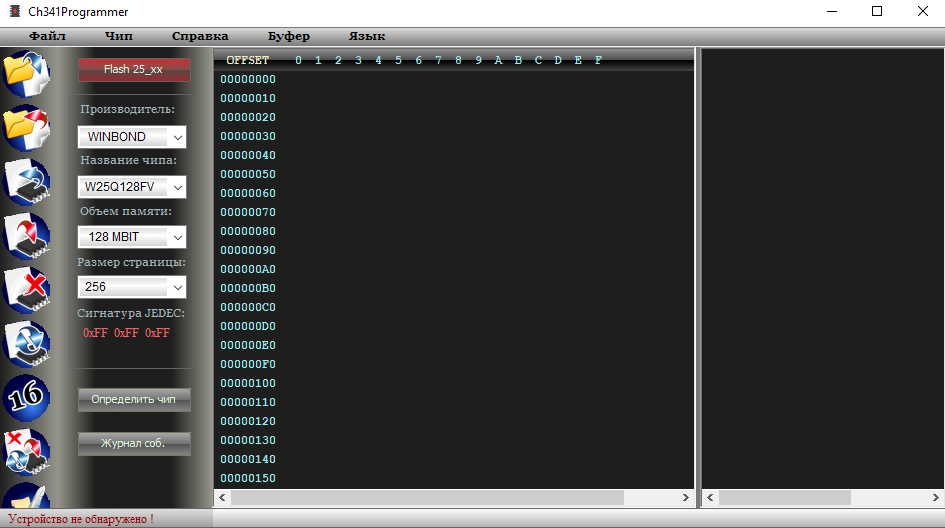Click the partially visible last sidebar icon
Screen dimensions: 945x528
(26, 495)
